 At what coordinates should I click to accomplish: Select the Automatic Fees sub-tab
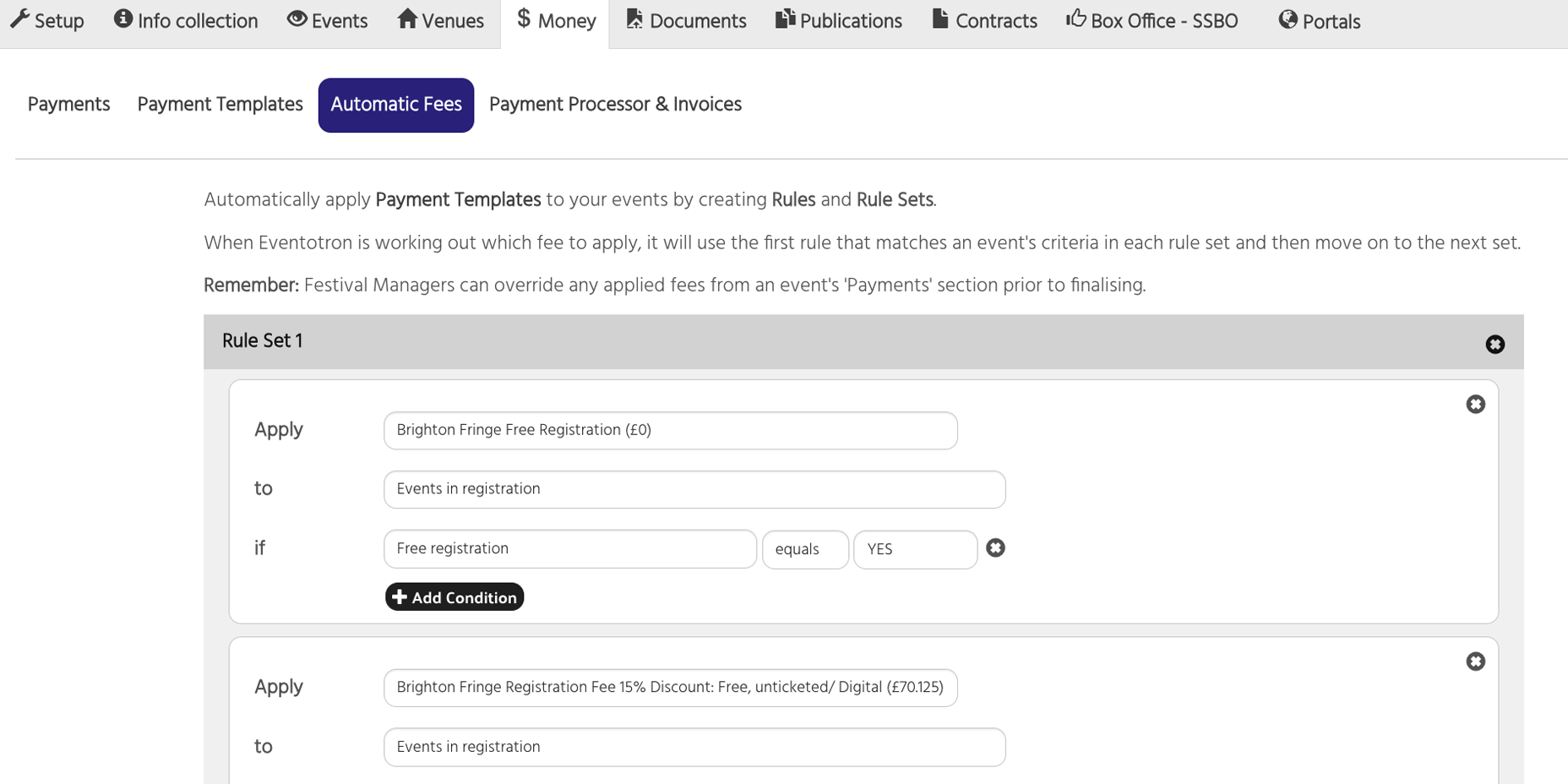[x=396, y=105]
